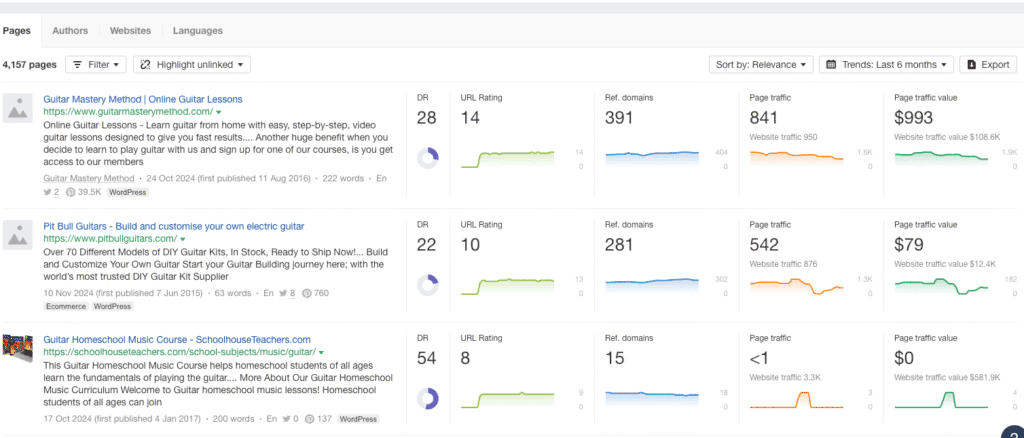Open Guitar Homeschool Music Course title link
Screen dimensions: 1024x438
coord(177,340)
